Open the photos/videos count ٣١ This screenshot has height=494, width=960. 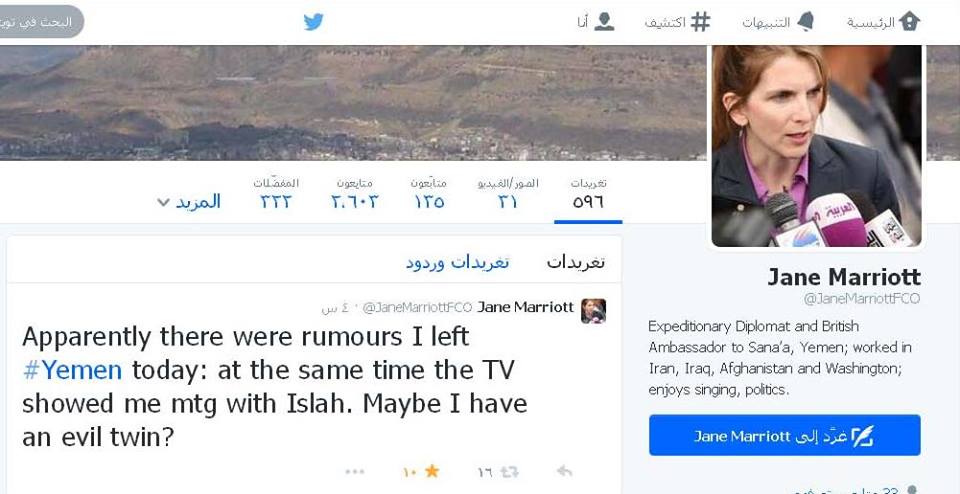tap(508, 195)
